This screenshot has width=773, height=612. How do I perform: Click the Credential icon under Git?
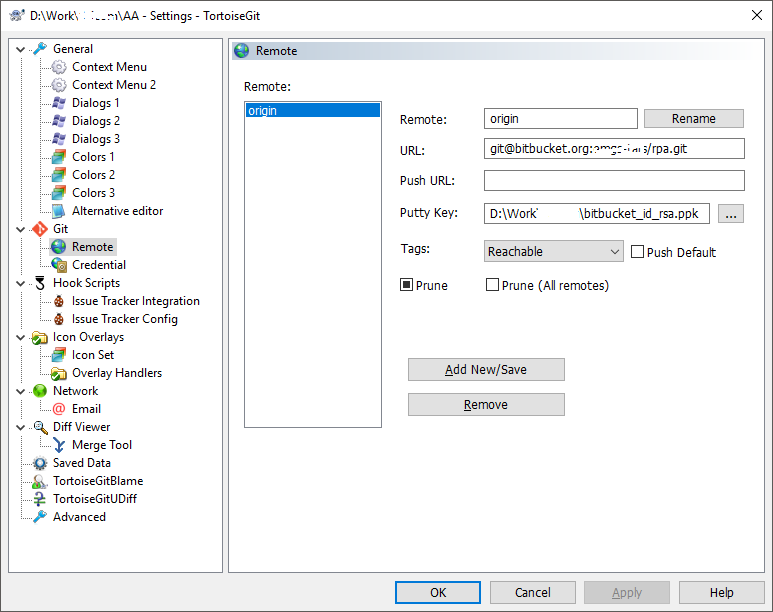point(59,265)
